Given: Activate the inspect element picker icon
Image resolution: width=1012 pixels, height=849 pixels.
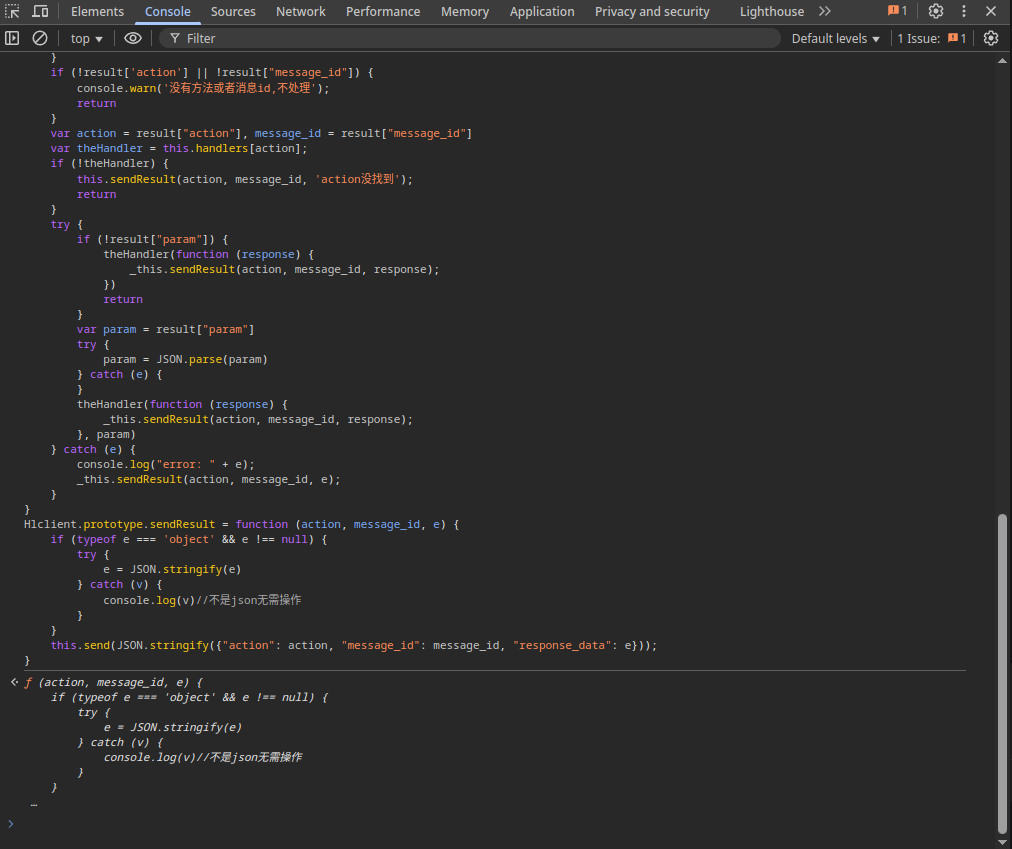Looking at the screenshot, I should coord(13,12).
